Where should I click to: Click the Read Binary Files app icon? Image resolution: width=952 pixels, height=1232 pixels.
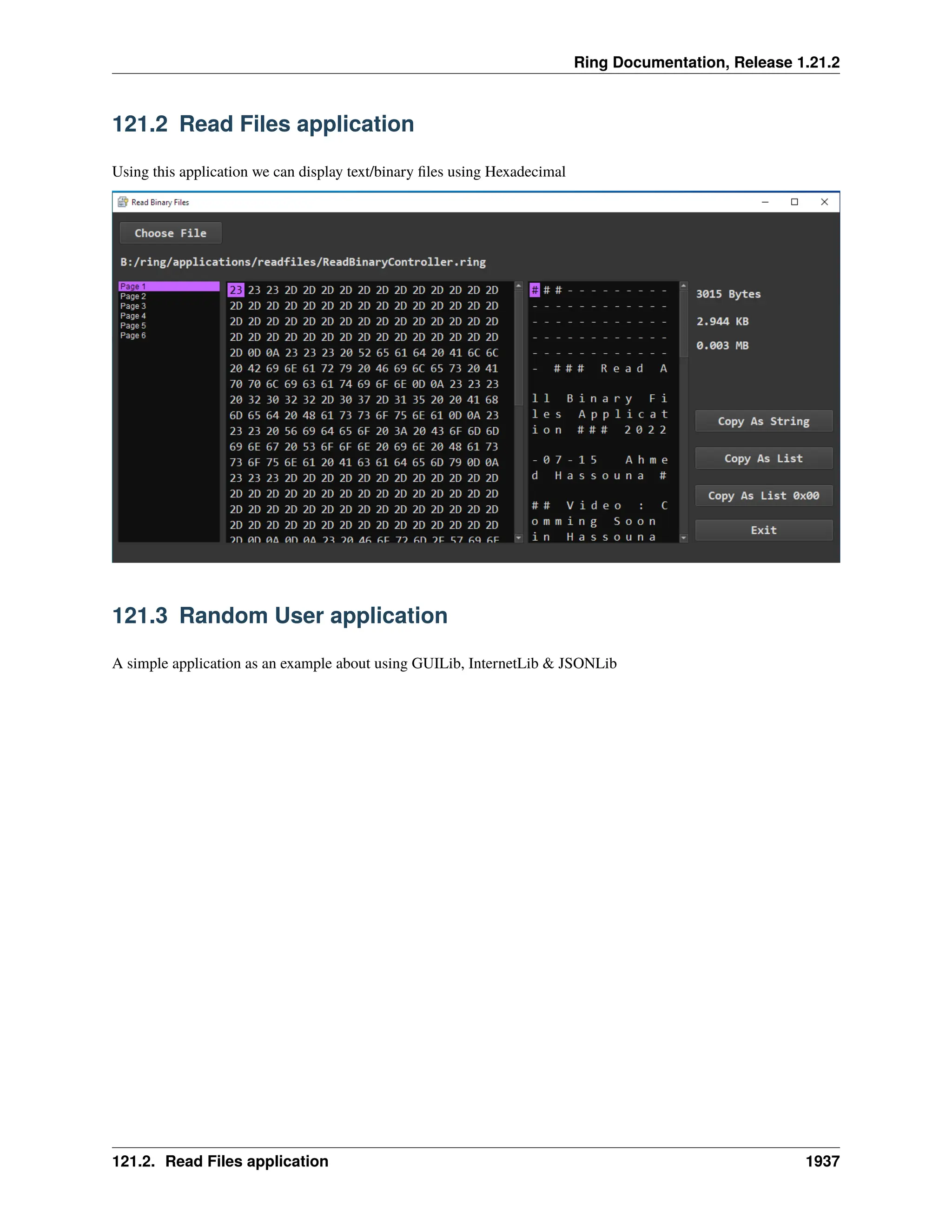(122, 202)
